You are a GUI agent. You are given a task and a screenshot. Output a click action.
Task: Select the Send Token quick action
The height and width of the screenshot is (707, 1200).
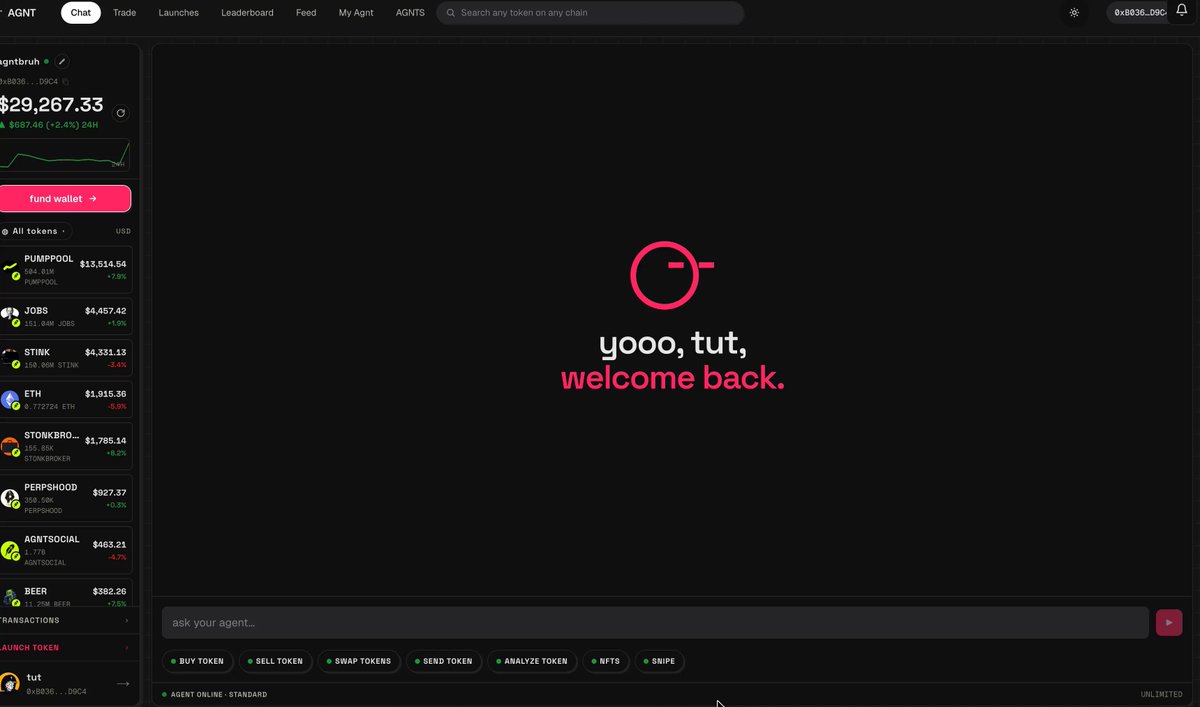pos(442,661)
